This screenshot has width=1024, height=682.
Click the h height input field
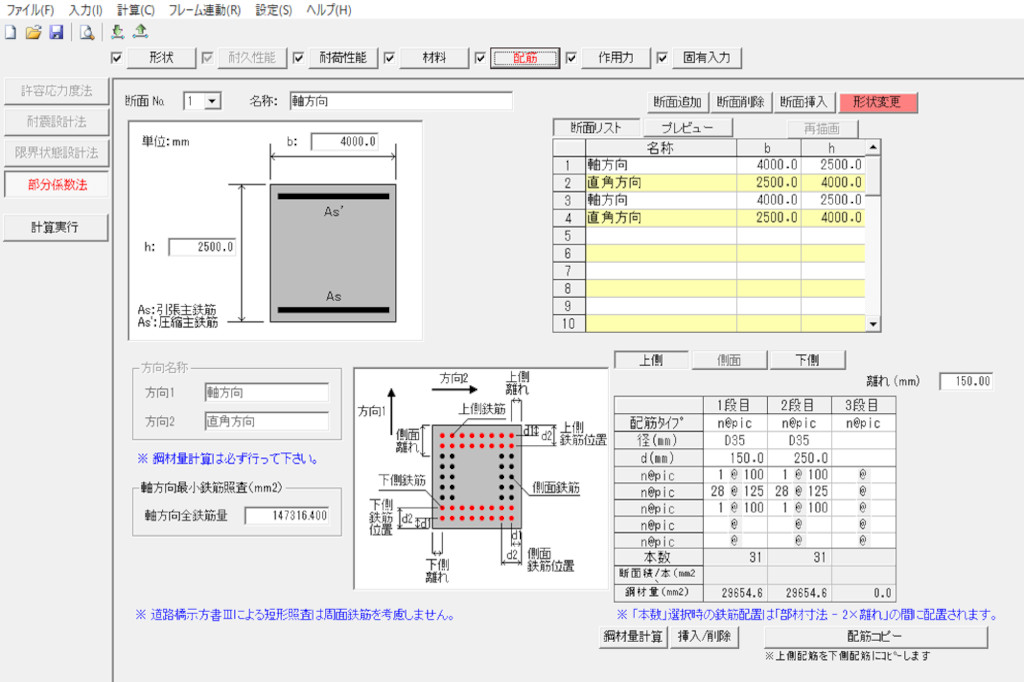click(x=202, y=247)
